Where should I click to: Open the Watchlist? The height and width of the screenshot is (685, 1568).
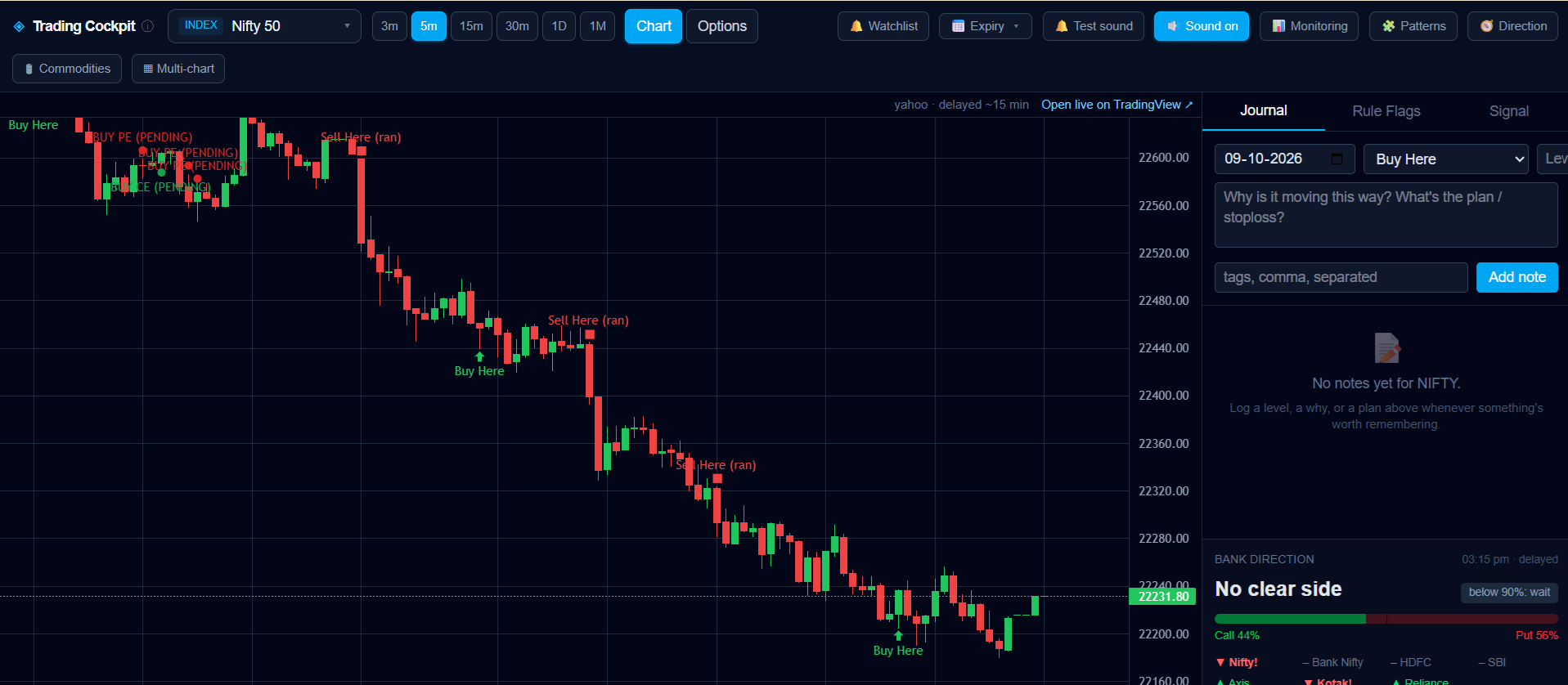883,26
